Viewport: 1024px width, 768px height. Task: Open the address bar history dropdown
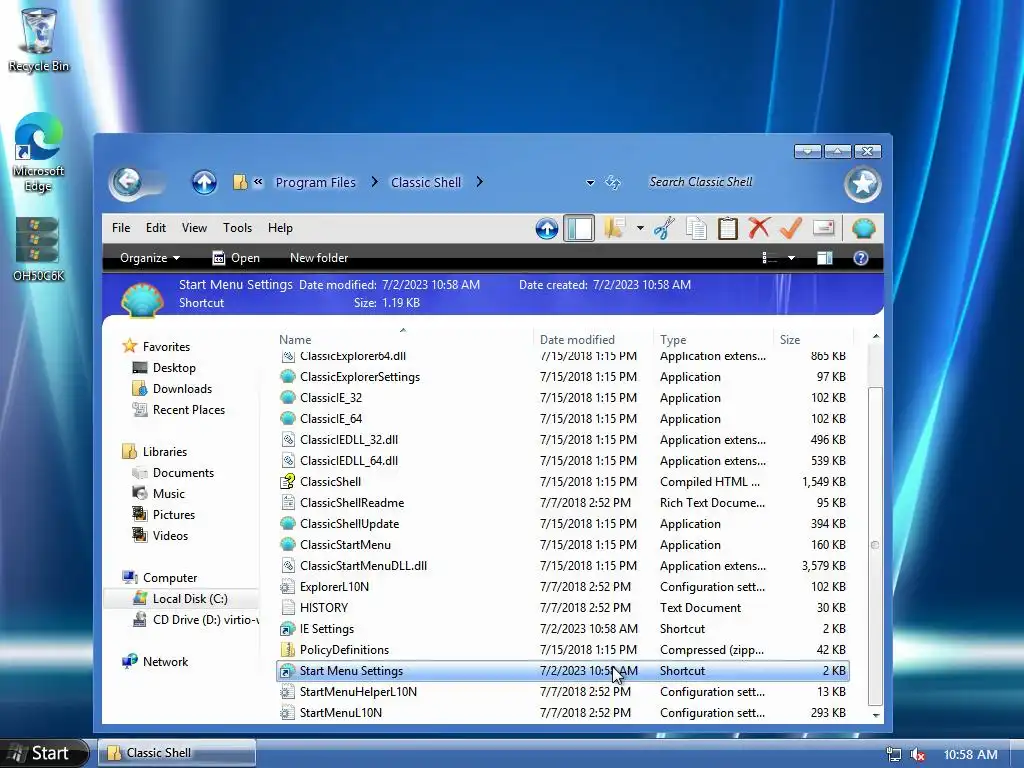pos(590,183)
